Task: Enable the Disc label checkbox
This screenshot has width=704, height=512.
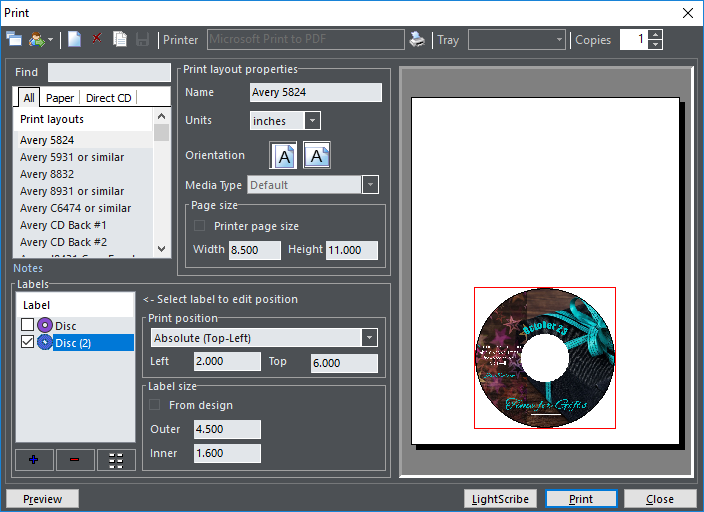Action: click(27, 324)
